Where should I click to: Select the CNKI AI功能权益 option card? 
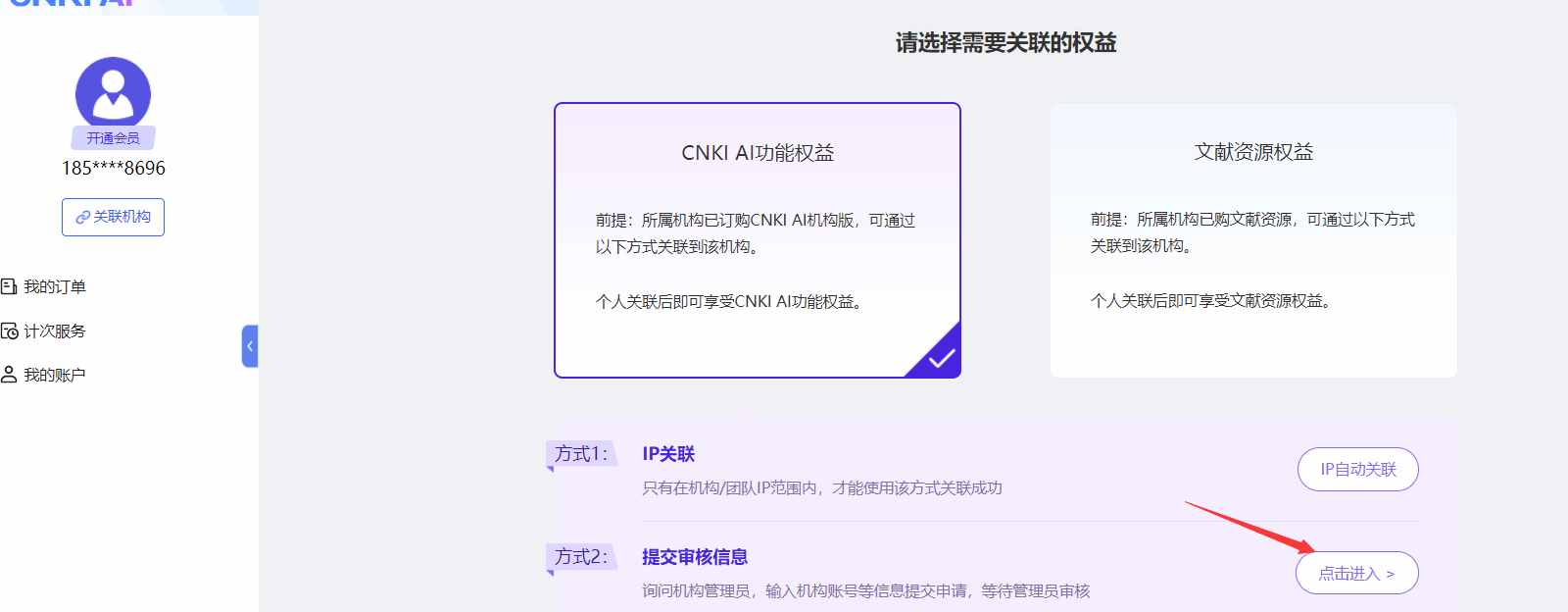(x=757, y=240)
